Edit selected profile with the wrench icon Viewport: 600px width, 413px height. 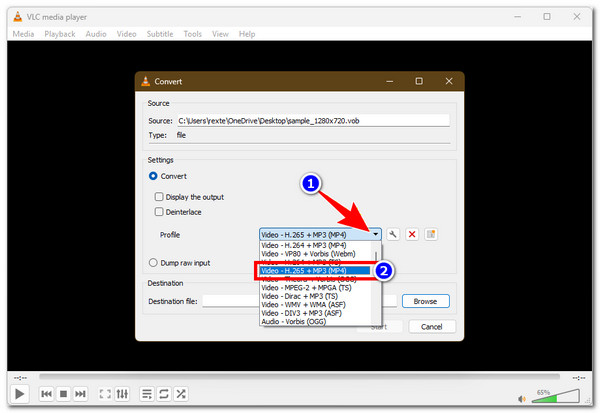click(x=393, y=234)
